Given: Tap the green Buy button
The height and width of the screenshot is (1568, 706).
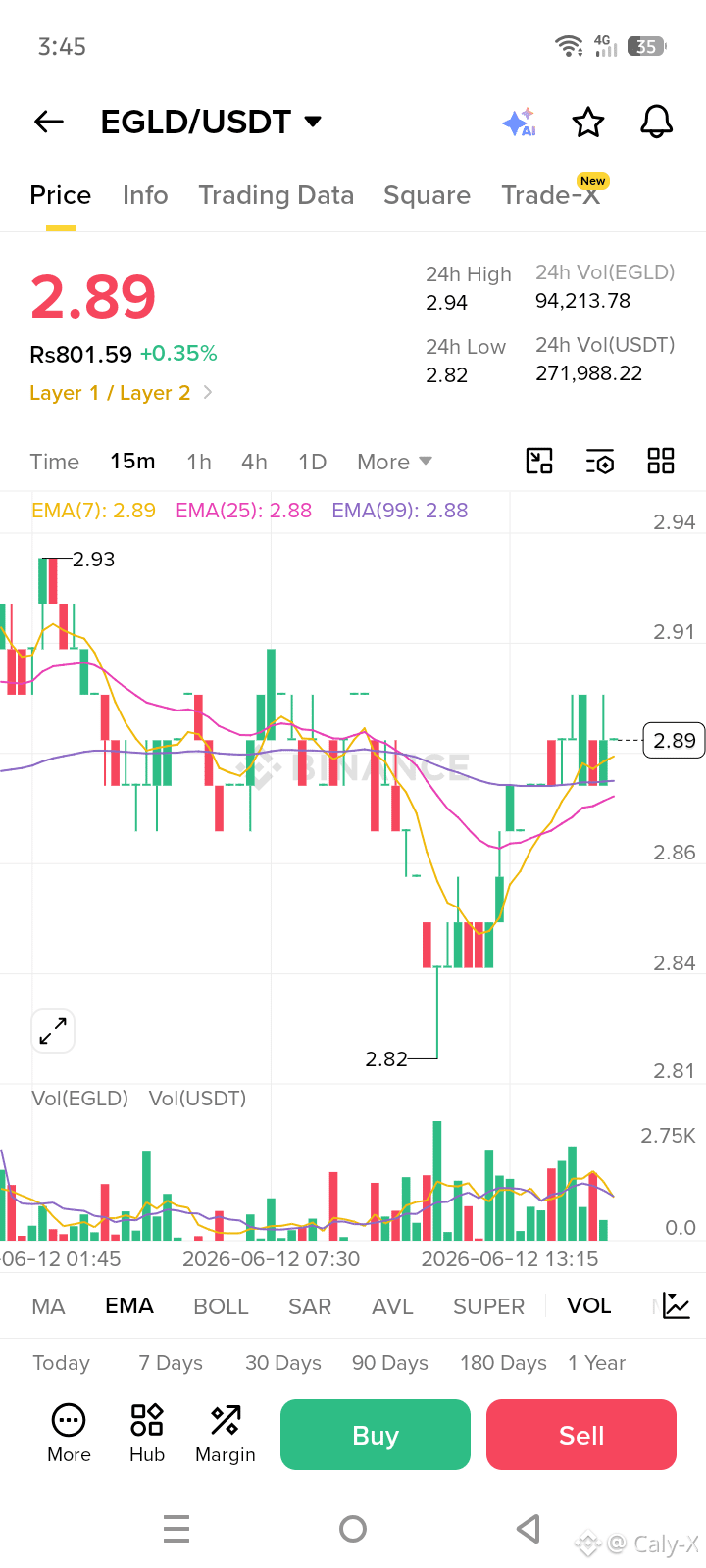Looking at the screenshot, I should [x=376, y=1435].
